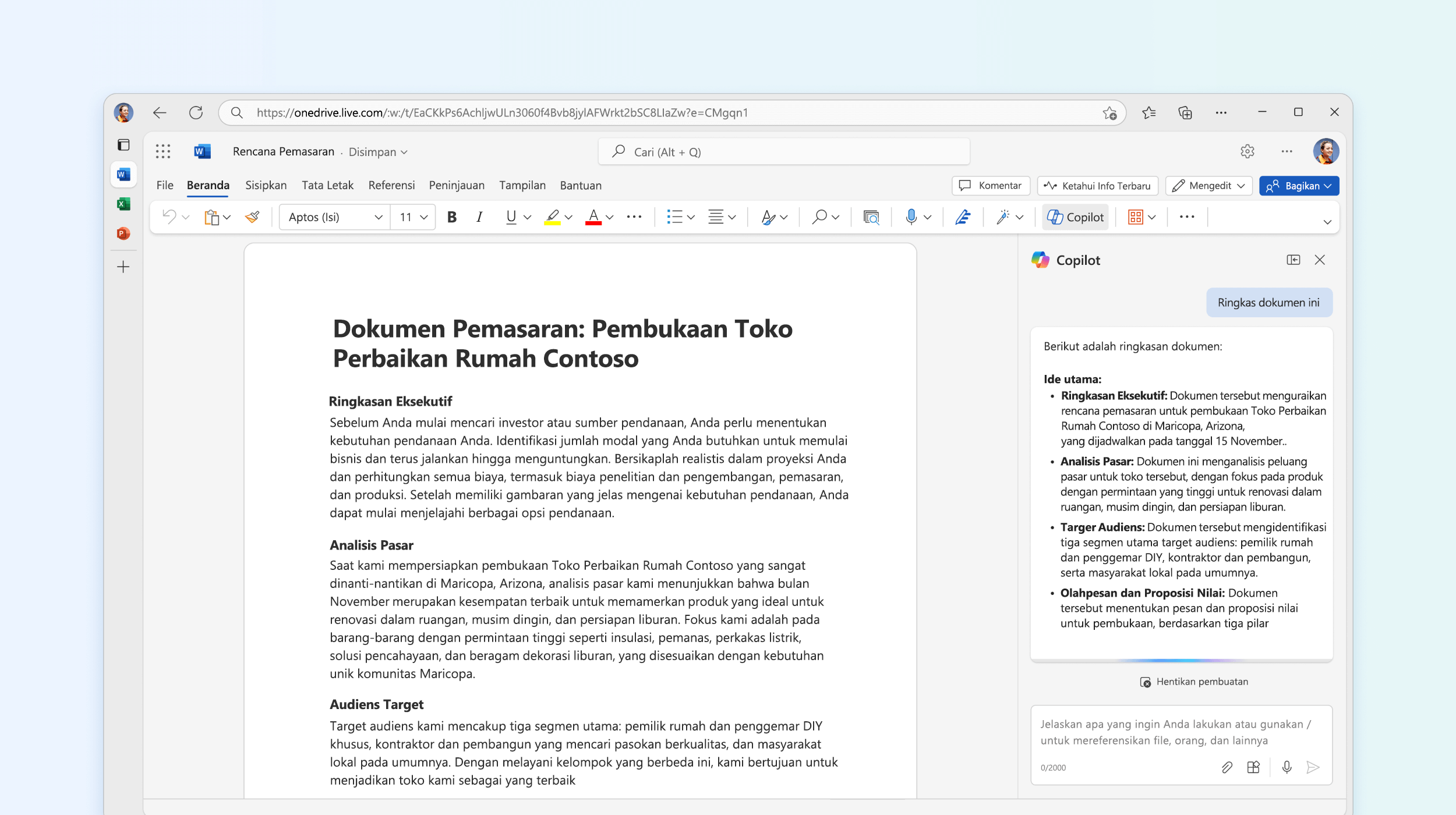
Task: Open Word from the browser sidebar
Action: (123, 174)
